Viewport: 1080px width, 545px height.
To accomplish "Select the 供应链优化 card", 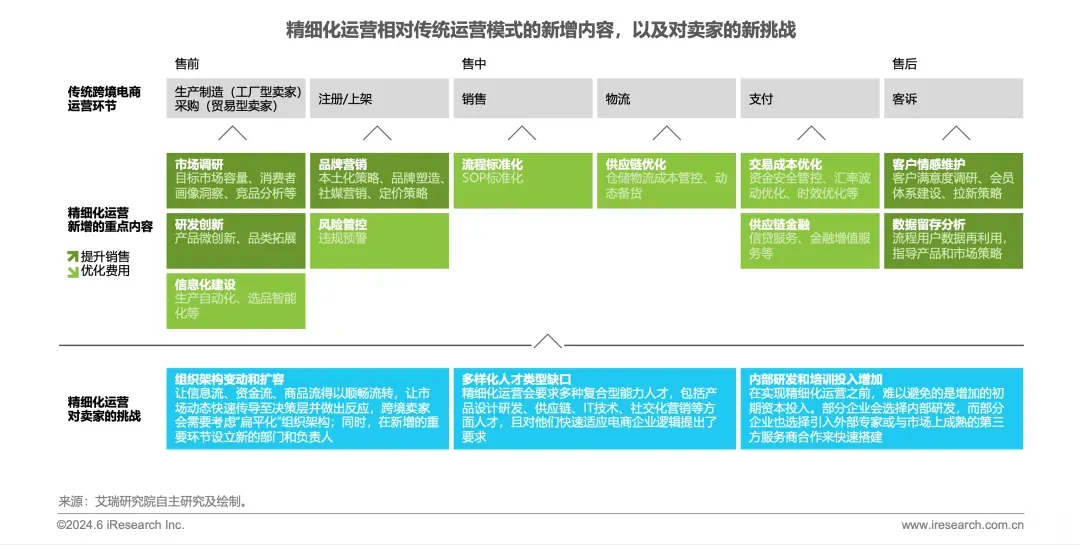I will pyautogui.click(x=666, y=181).
